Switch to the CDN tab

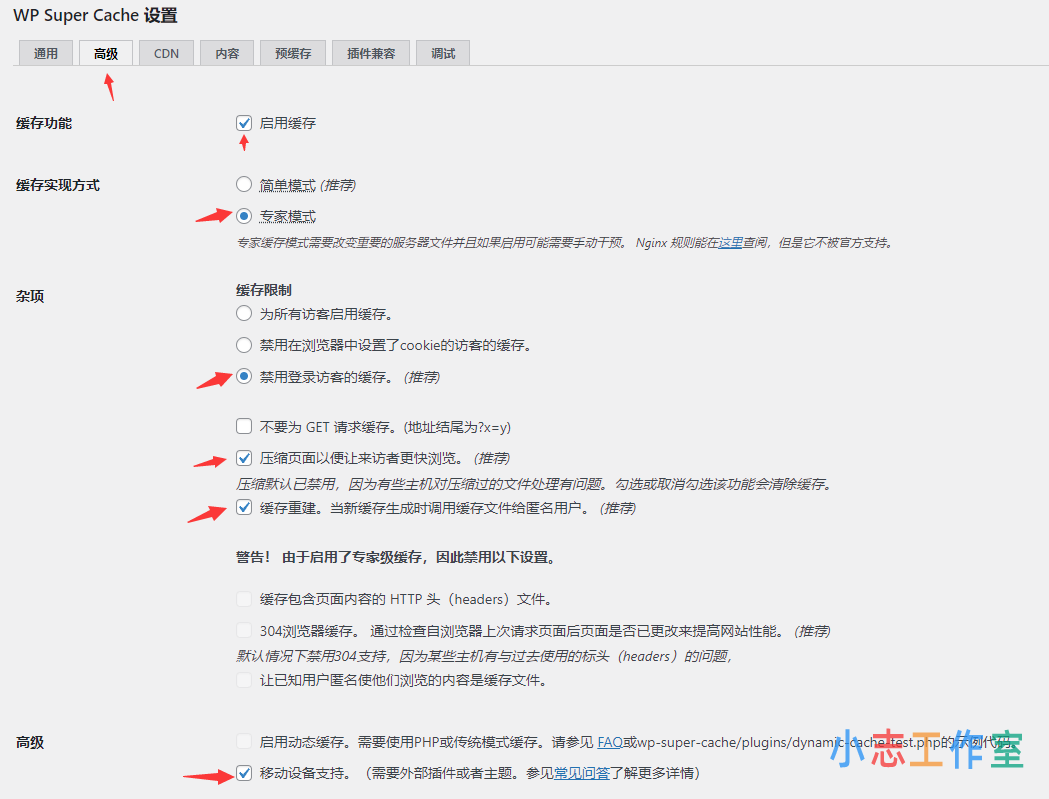coord(166,52)
